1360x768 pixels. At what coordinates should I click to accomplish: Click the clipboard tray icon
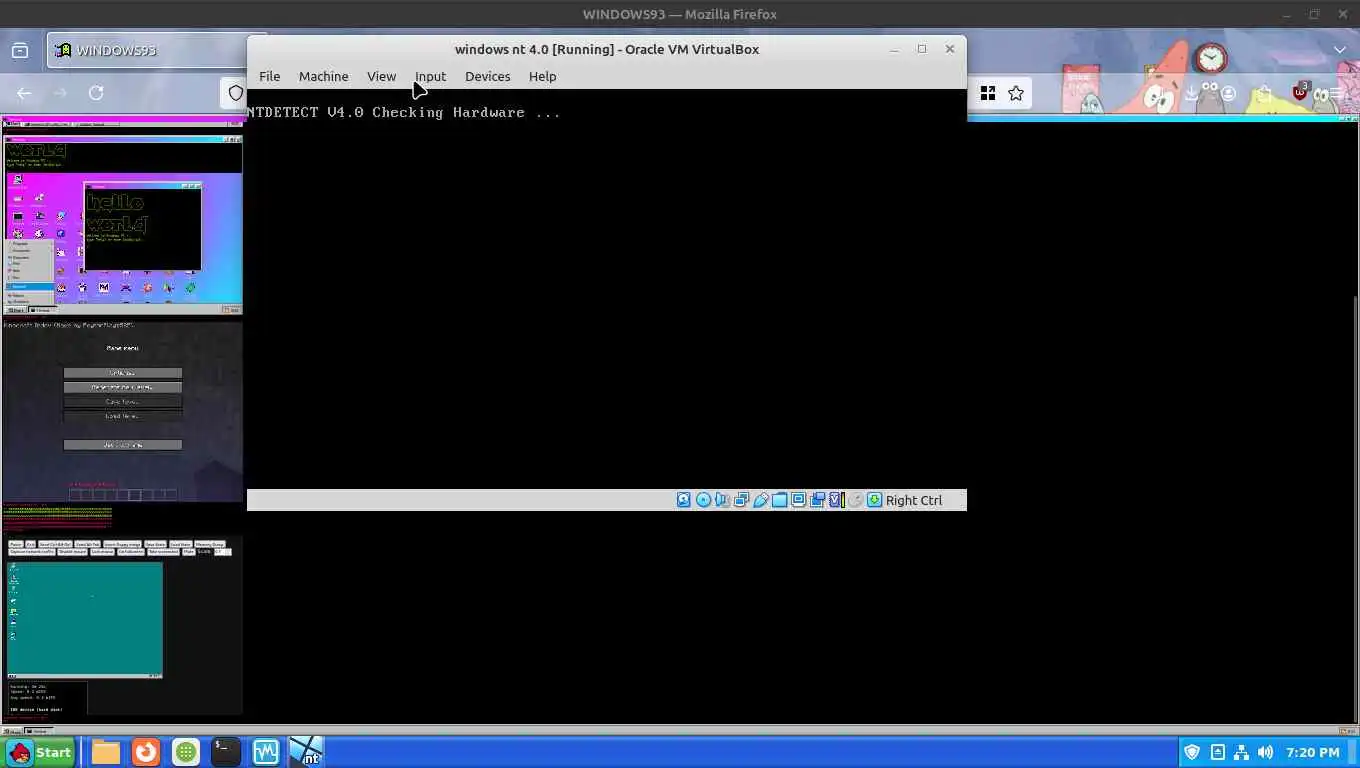click(1217, 752)
